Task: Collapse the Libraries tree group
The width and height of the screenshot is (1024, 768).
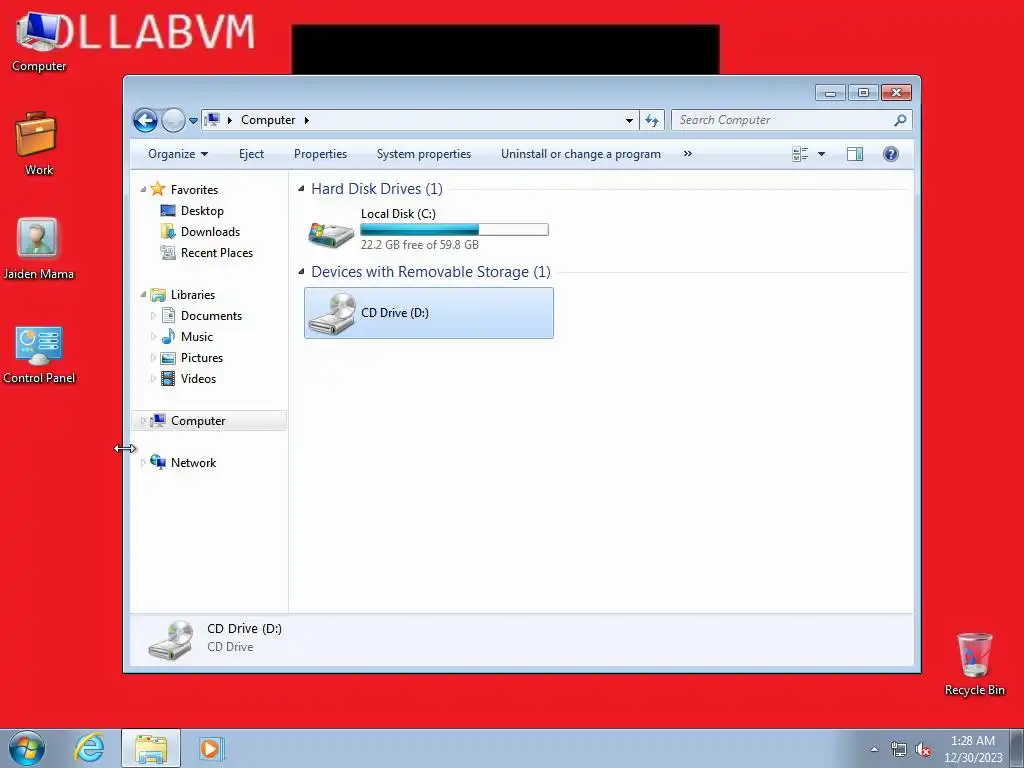Action: coord(143,295)
